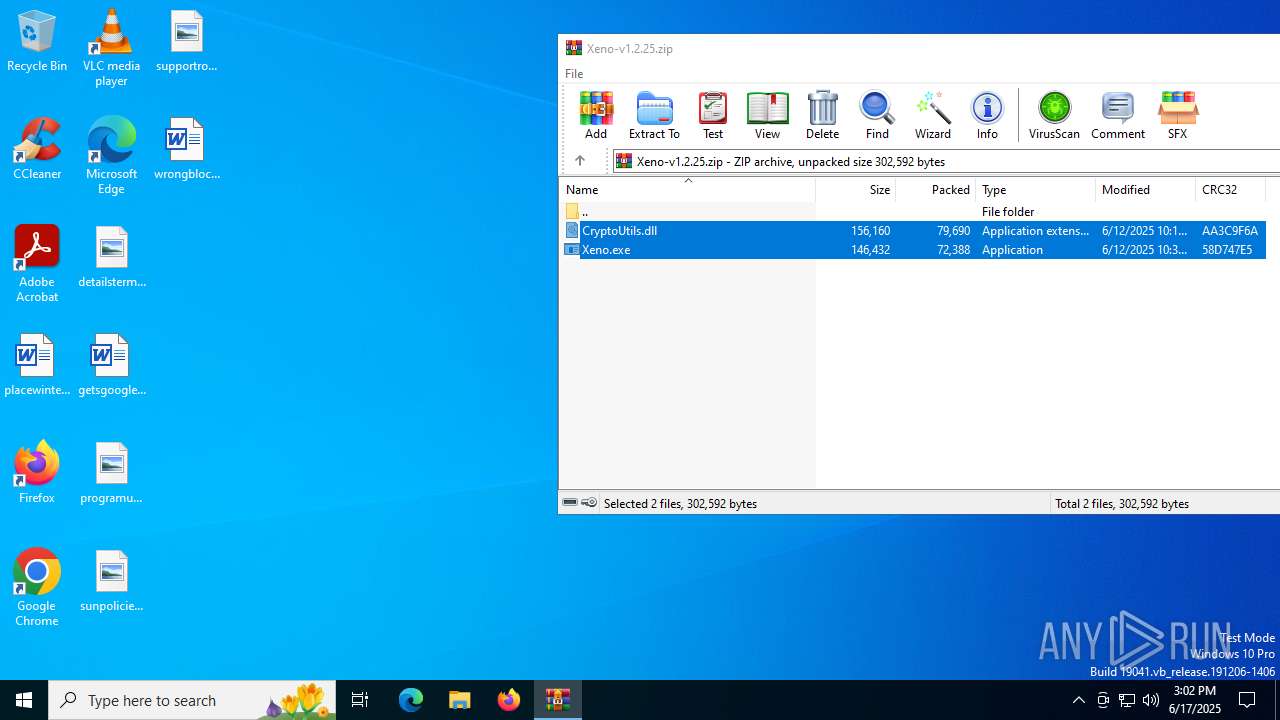Start VirusScan on the archive
This screenshot has height=720, width=1280.
coord(1054,115)
